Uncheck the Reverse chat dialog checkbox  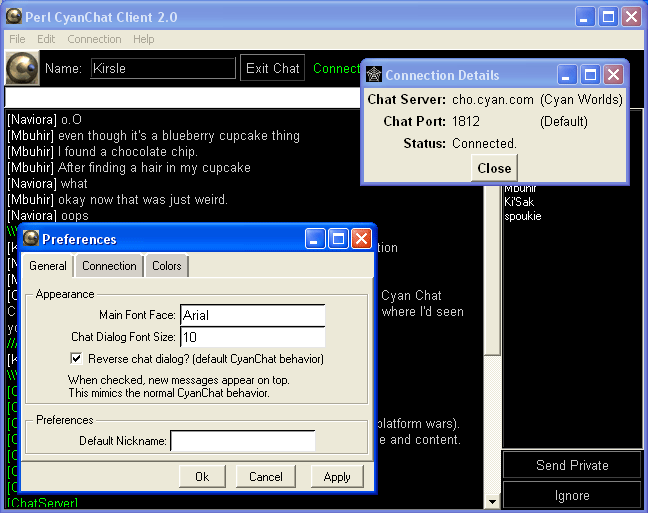76,358
